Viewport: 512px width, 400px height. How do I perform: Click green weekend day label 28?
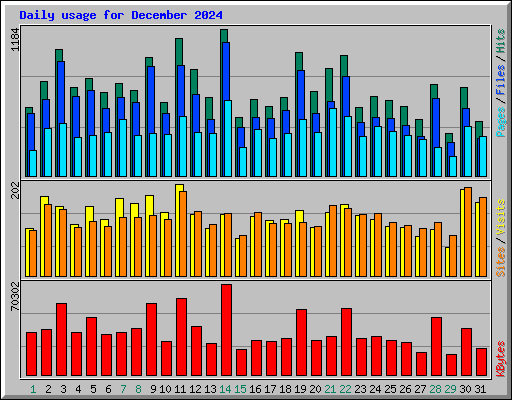(x=435, y=389)
